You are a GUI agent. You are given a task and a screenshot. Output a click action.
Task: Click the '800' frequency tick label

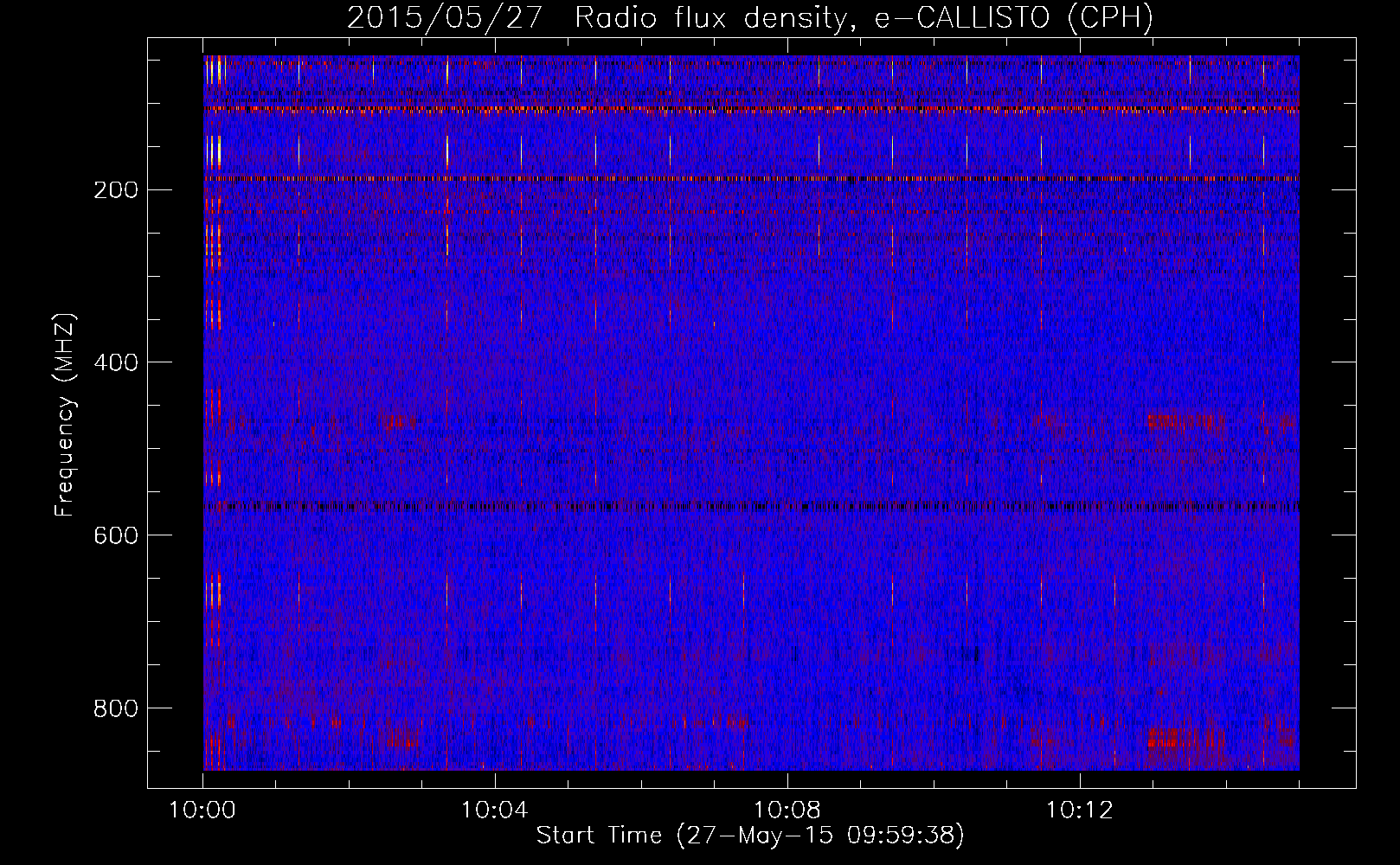[x=115, y=708]
